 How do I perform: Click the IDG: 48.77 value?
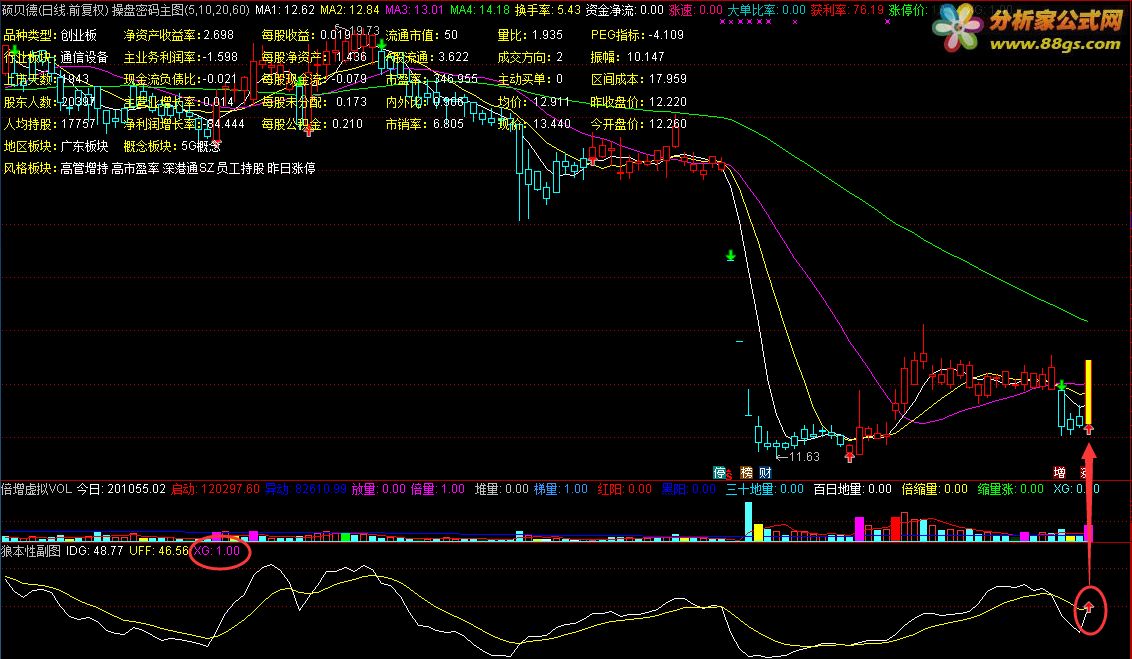point(95,551)
